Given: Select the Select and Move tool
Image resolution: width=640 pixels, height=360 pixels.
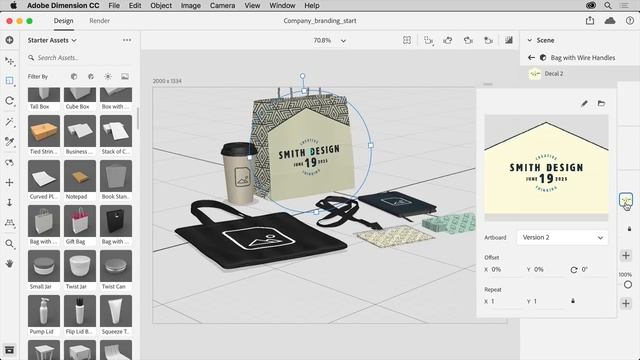Looking at the screenshot, I should point(9,61).
